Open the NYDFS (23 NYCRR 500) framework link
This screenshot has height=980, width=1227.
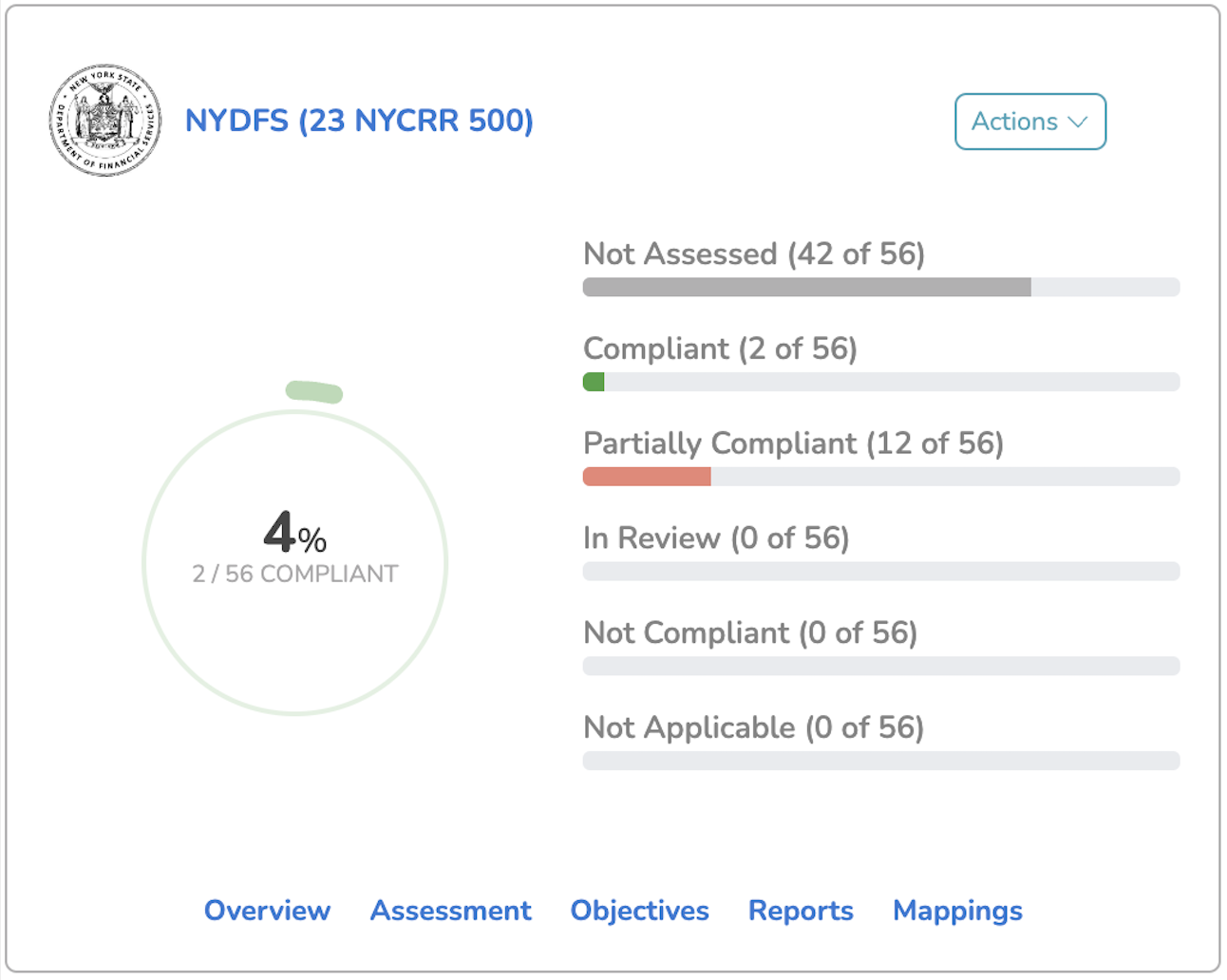point(359,121)
